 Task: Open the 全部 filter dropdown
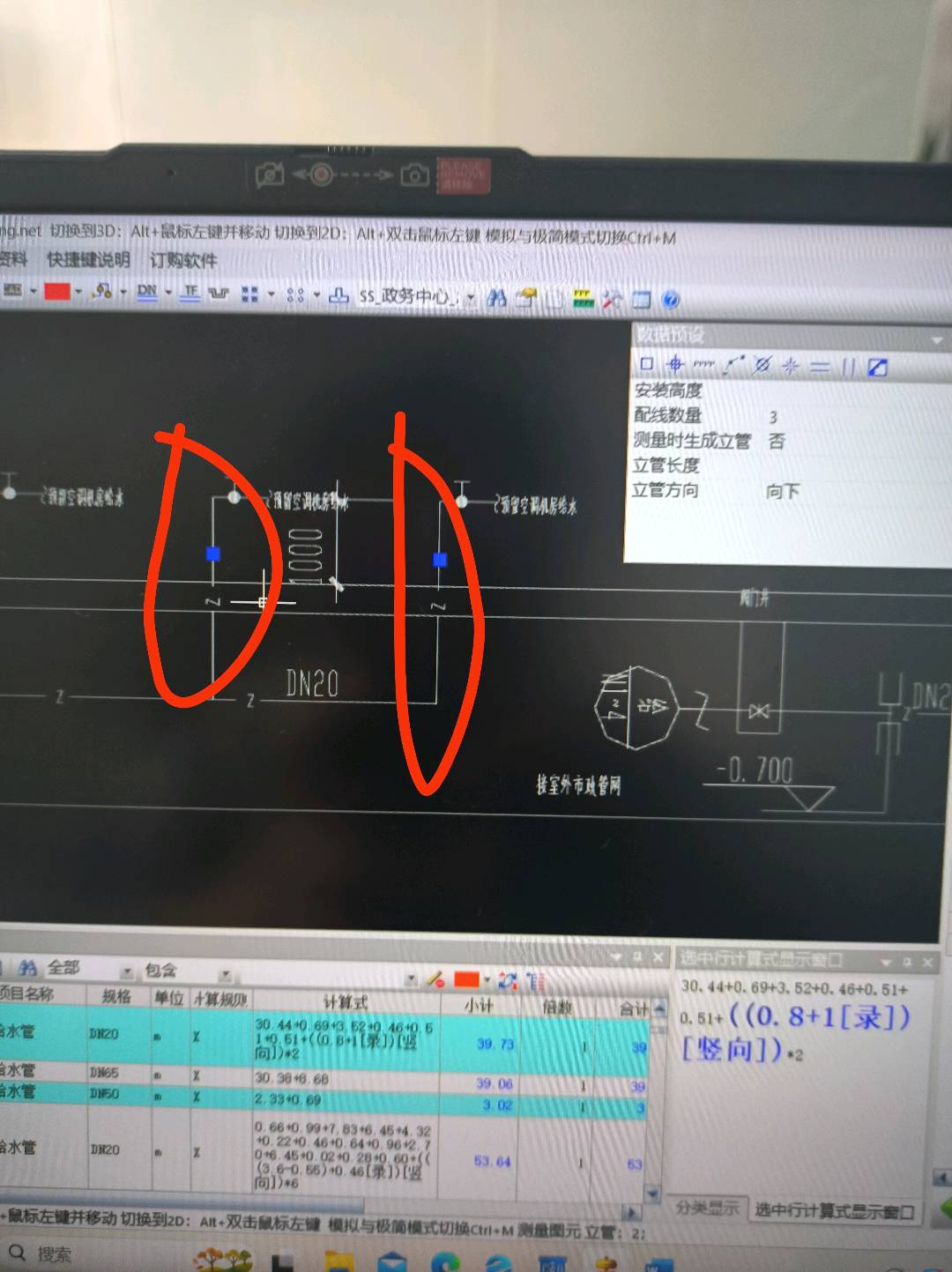click(x=126, y=971)
